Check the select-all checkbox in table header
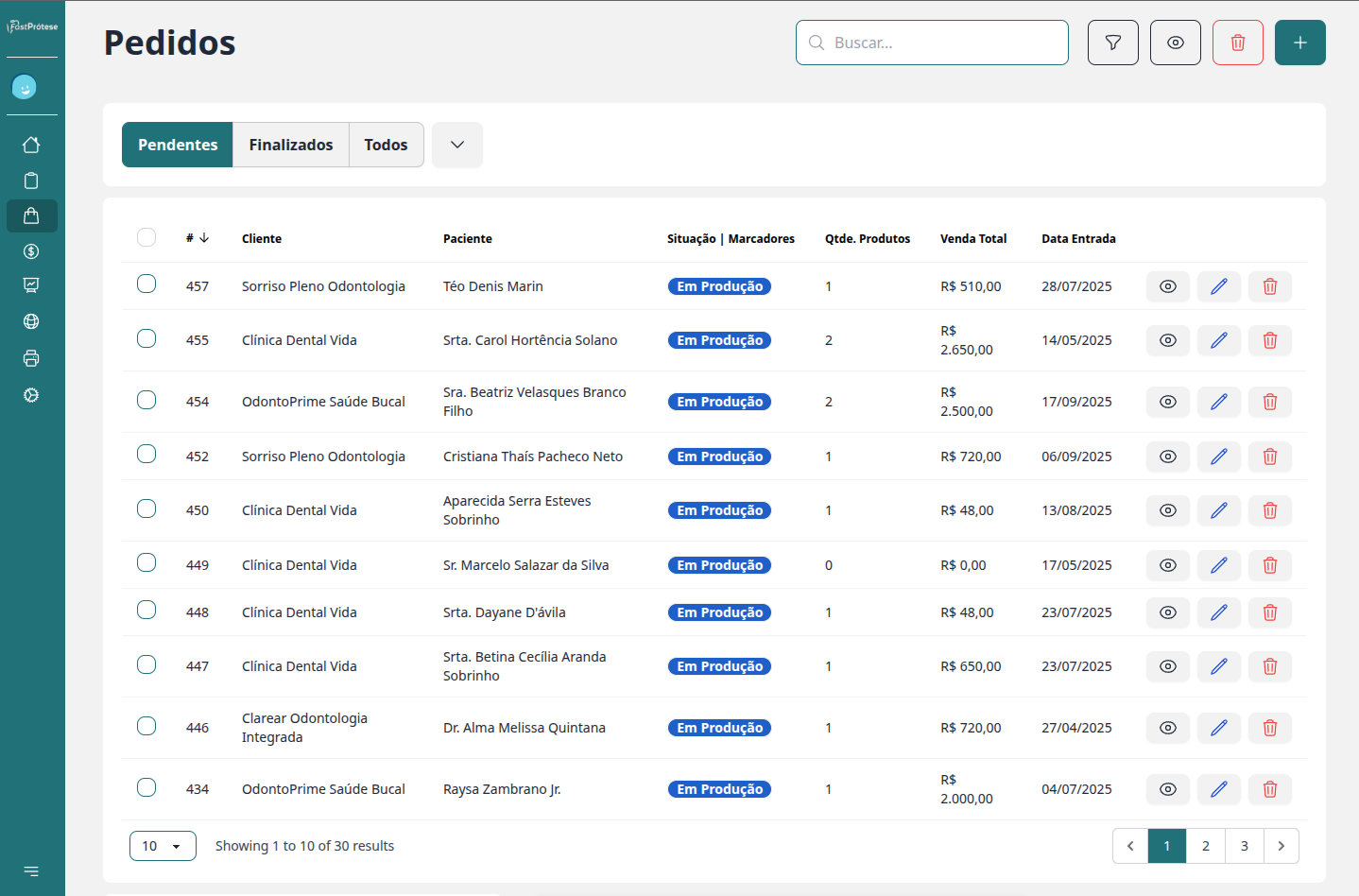The width and height of the screenshot is (1359, 896). (146, 237)
